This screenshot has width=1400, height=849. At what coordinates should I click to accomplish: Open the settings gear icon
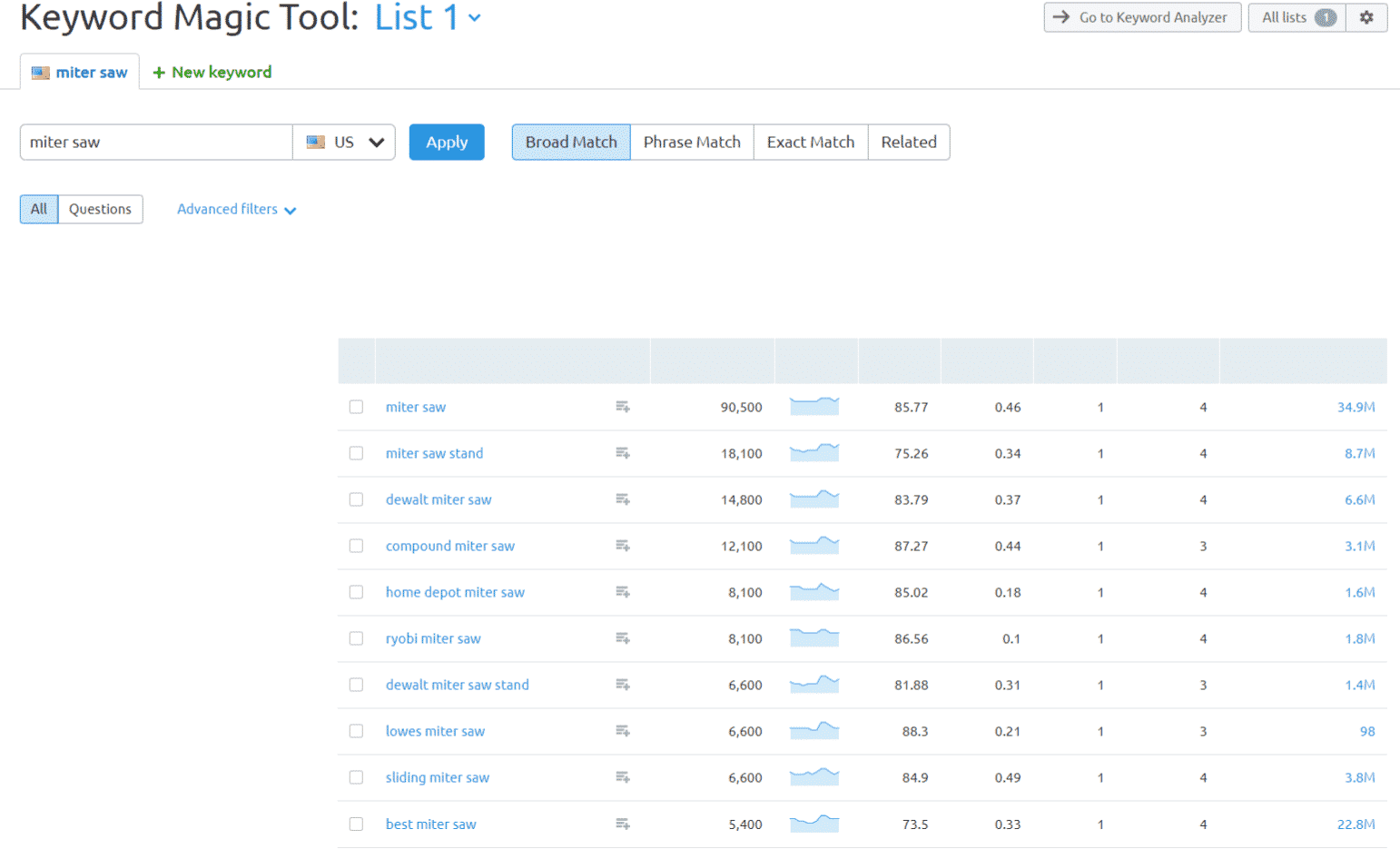(1365, 17)
